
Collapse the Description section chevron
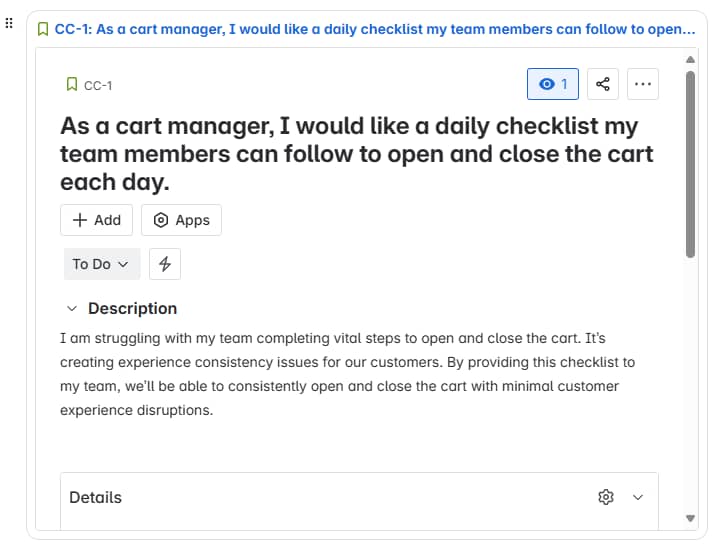coord(71,308)
